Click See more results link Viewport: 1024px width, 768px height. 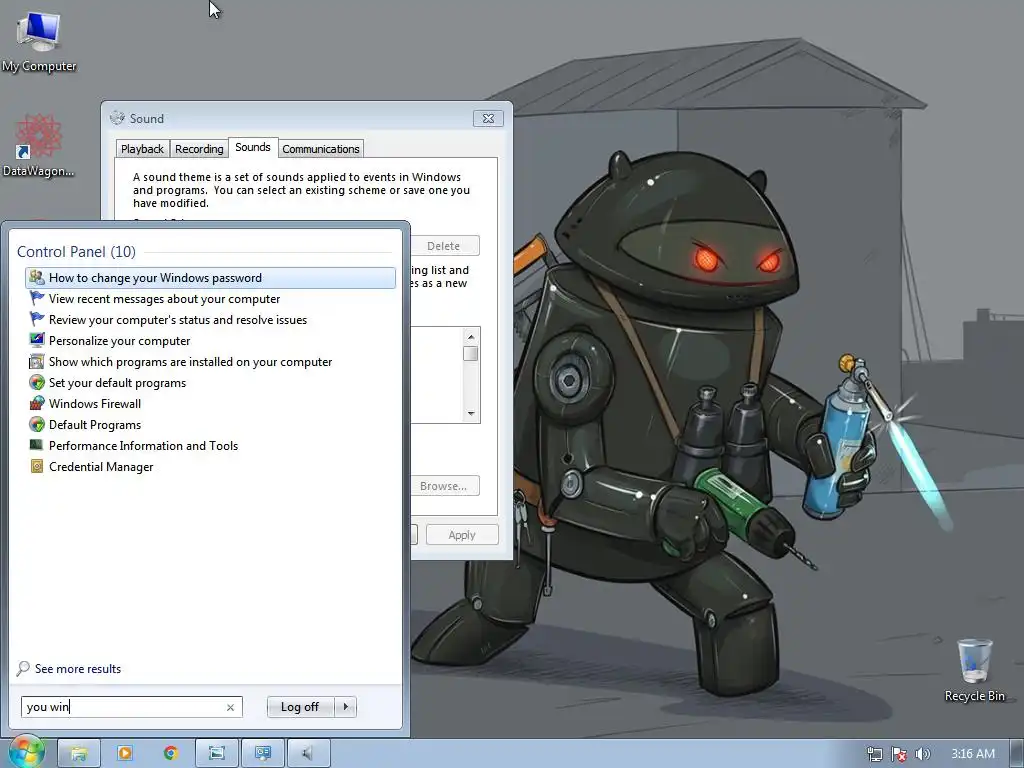coord(78,669)
